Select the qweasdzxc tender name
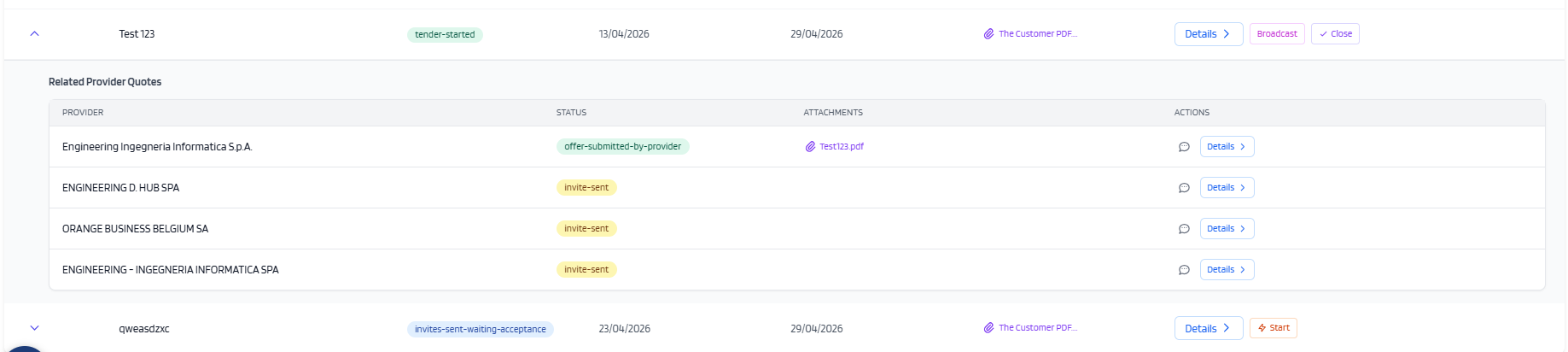The height and width of the screenshot is (352, 1568). pos(144,329)
